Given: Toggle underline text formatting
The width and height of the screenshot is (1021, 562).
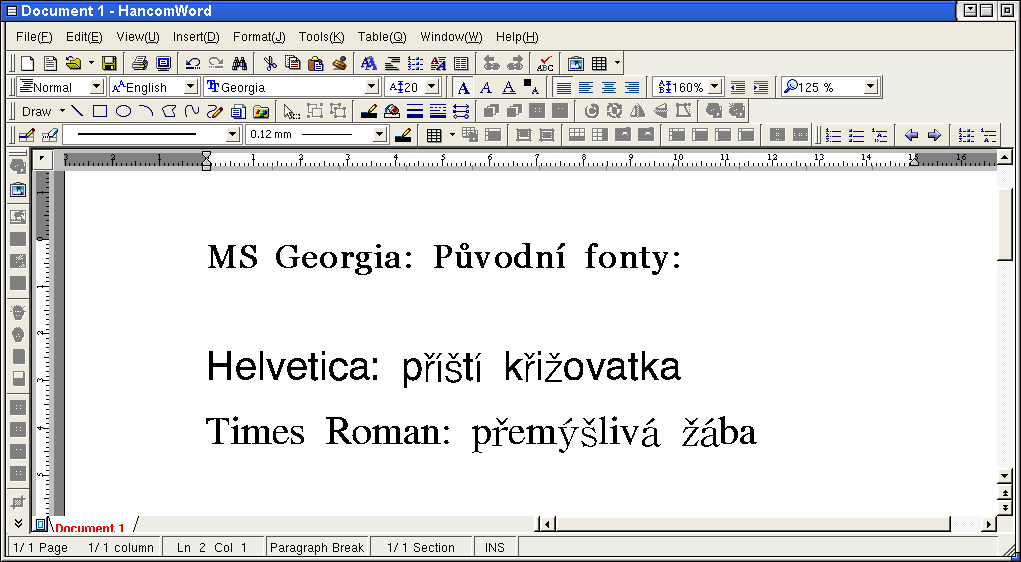Looking at the screenshot, I should coord(509,87).
